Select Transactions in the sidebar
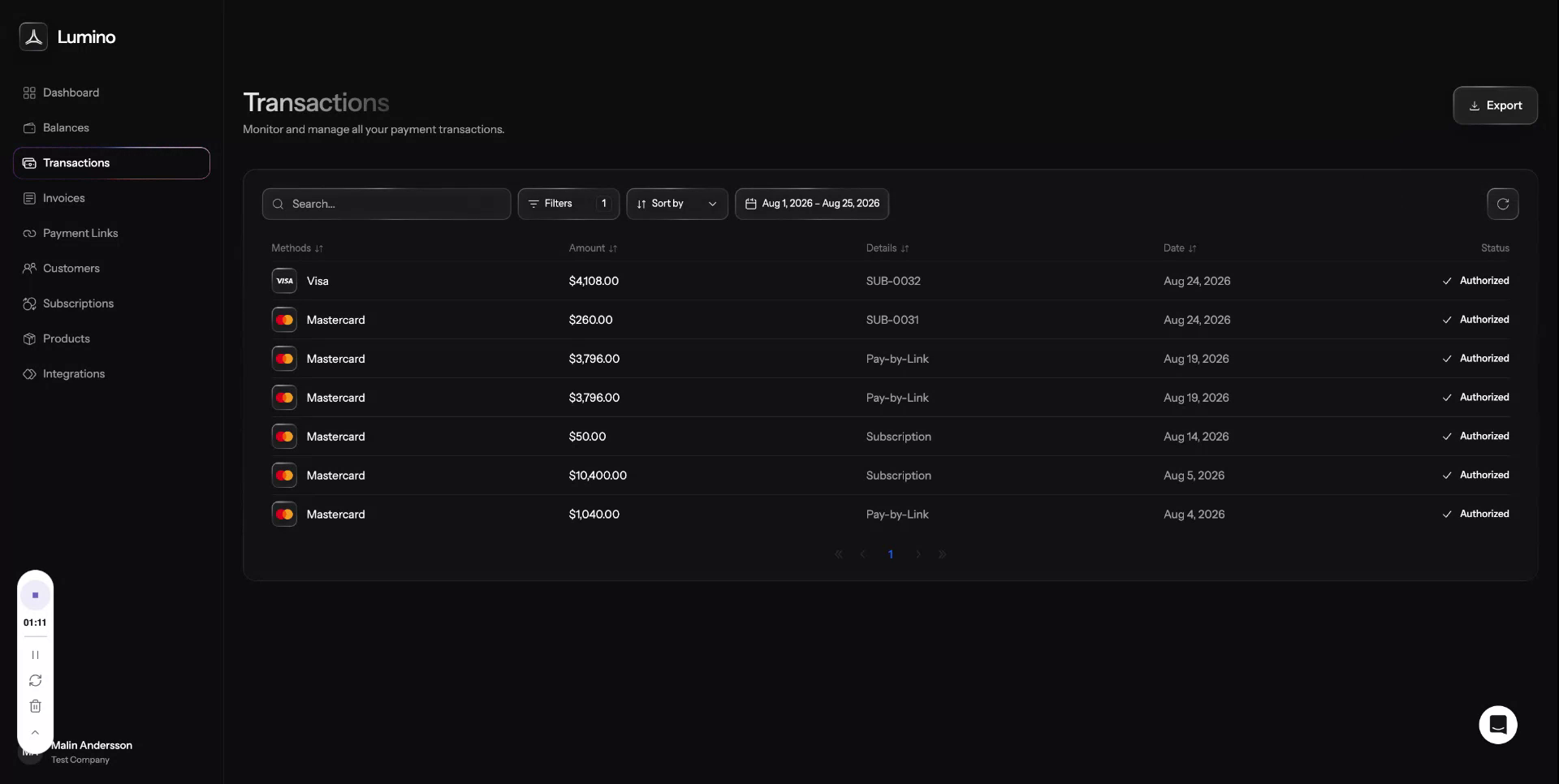 (x=111, y=163)
